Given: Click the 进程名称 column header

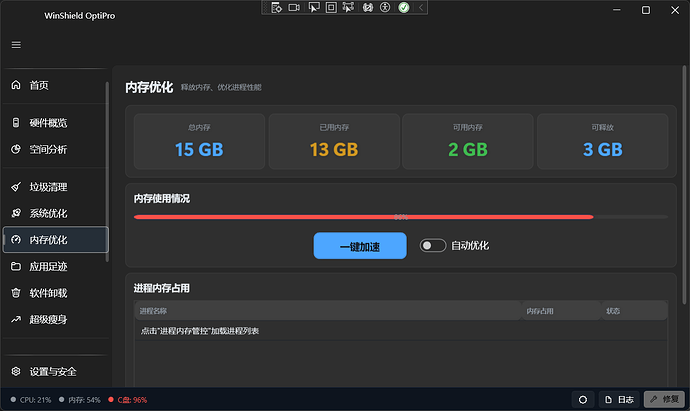Looking at the screenshot, I should (328, 311).
